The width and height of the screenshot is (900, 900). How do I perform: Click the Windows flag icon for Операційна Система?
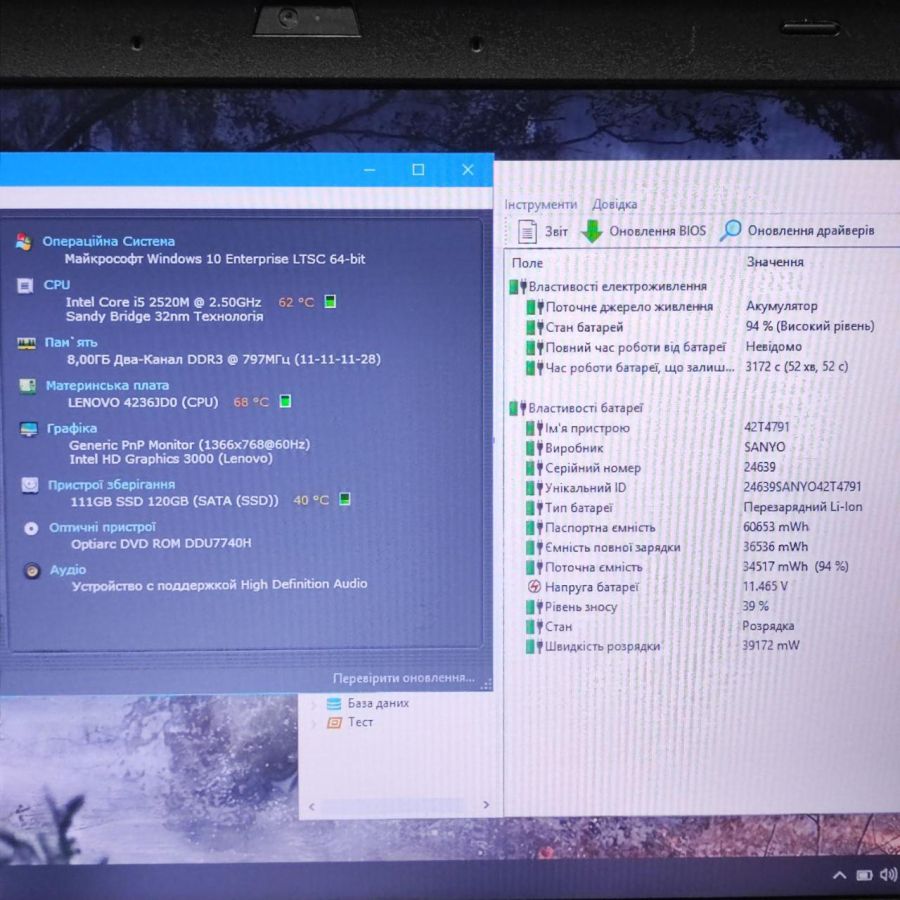click(24, 242)
